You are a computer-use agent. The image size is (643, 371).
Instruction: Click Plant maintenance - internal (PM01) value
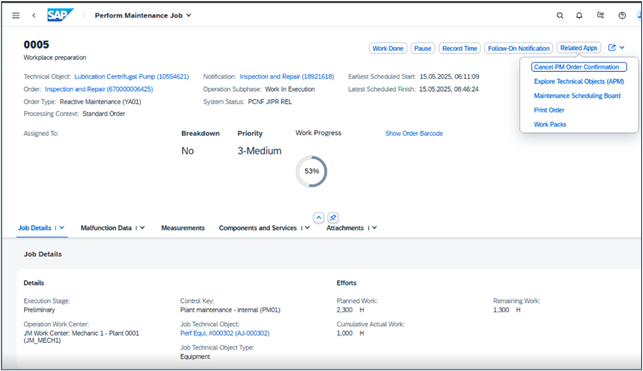point(230,310)
